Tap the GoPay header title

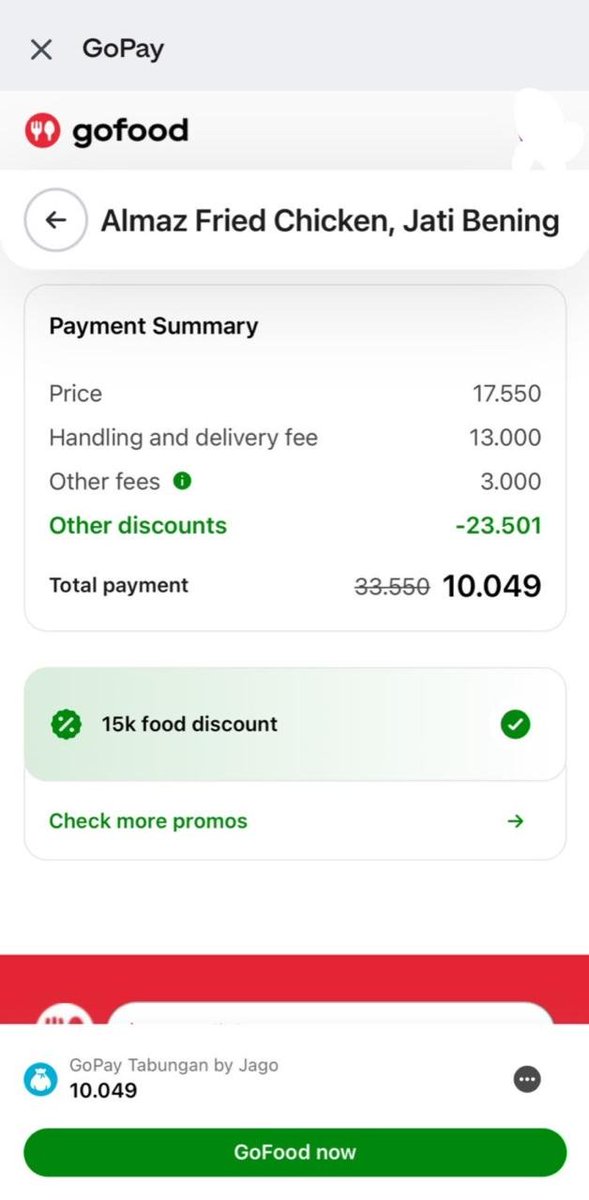123,49
